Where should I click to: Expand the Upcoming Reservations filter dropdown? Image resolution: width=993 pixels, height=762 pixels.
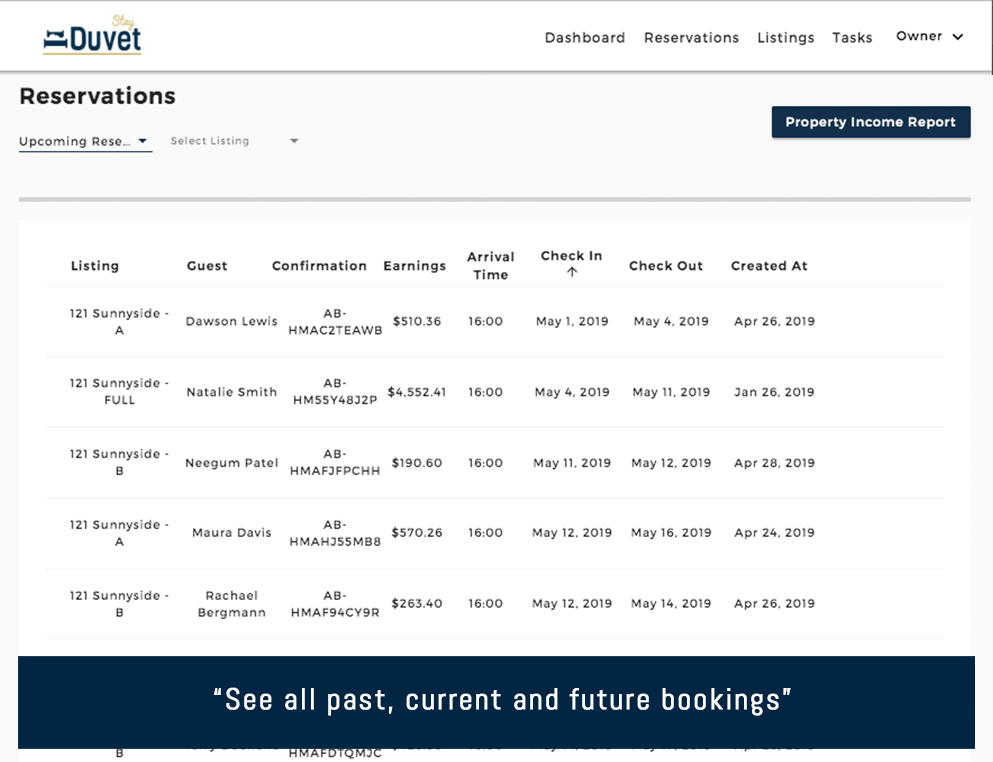click(85, 141)
